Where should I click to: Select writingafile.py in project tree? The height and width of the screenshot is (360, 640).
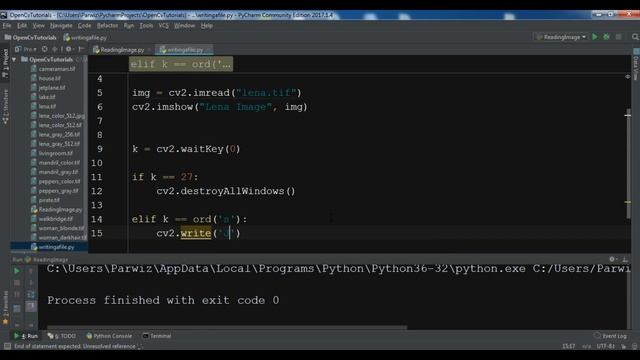click(56, 247)
